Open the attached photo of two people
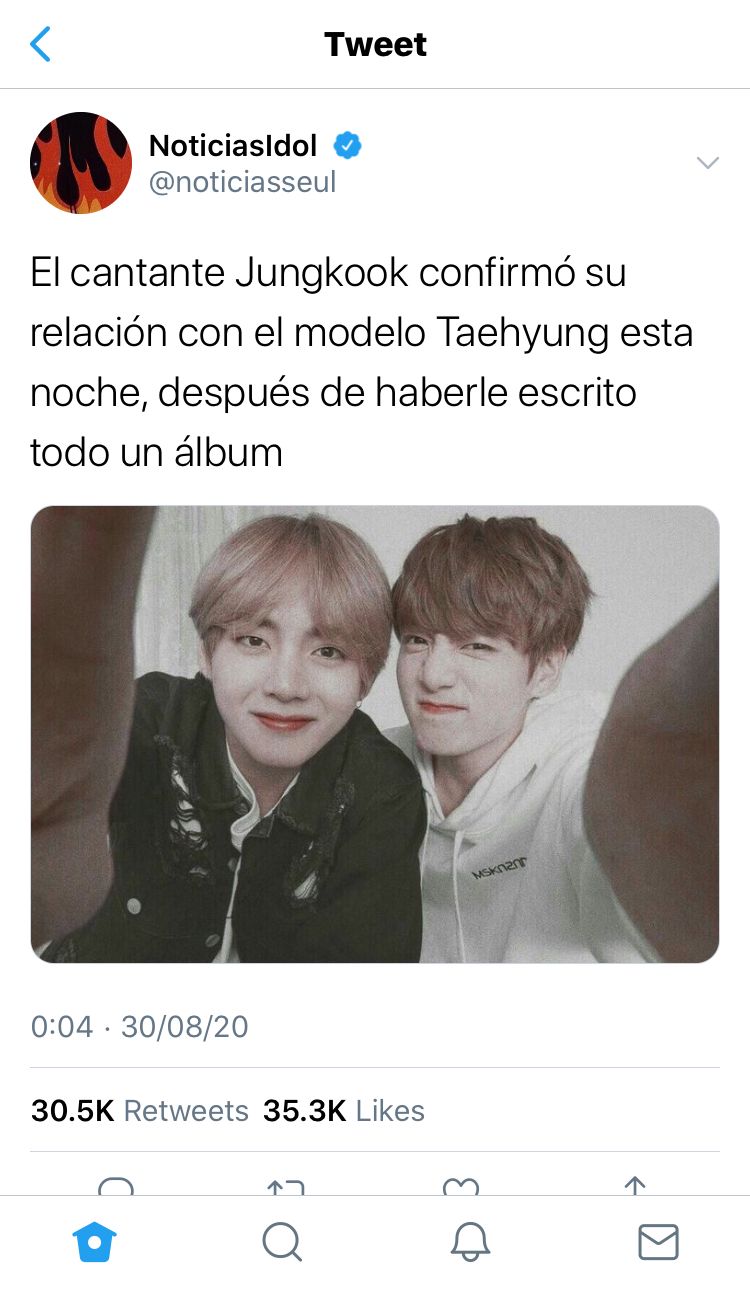Screen dimensions: 750x1294 pyautogui.click(x=375, y=734)
